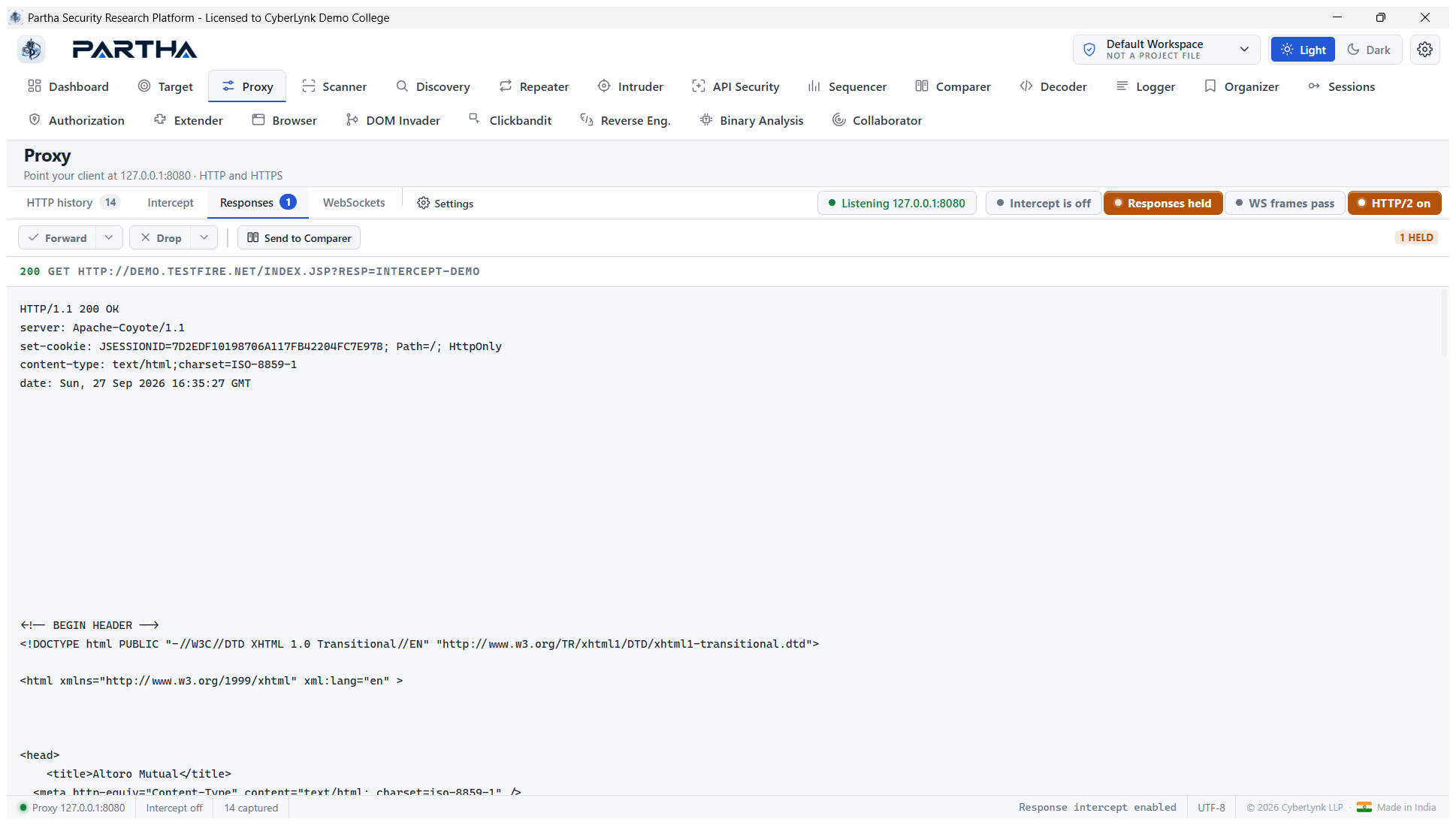Select the Proxy main tab

click(247, 86)
